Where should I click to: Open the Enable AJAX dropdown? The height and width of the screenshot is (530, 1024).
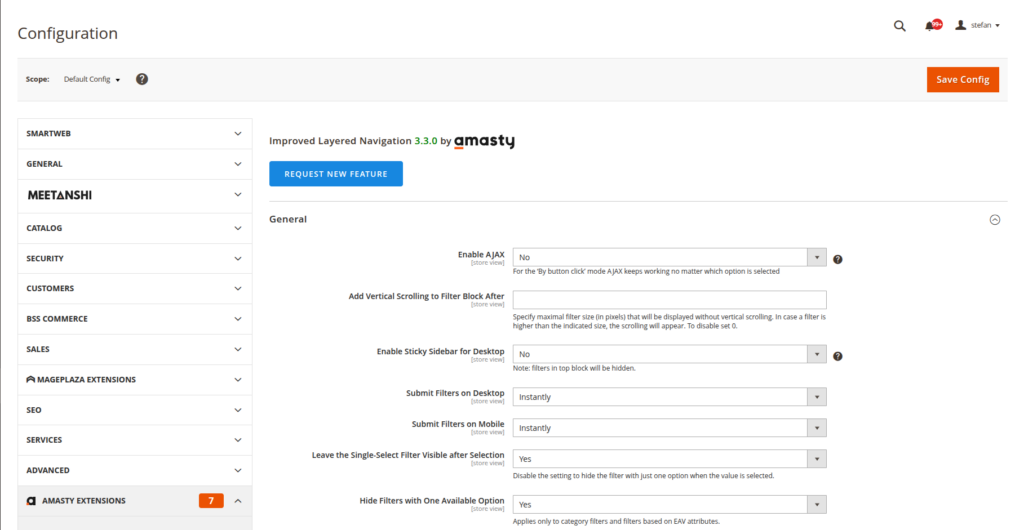(x=669, y=258)
